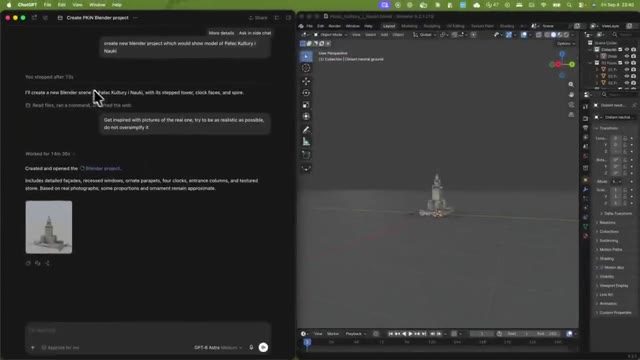Open the Material properties tab icon

[x=586, y=236]
